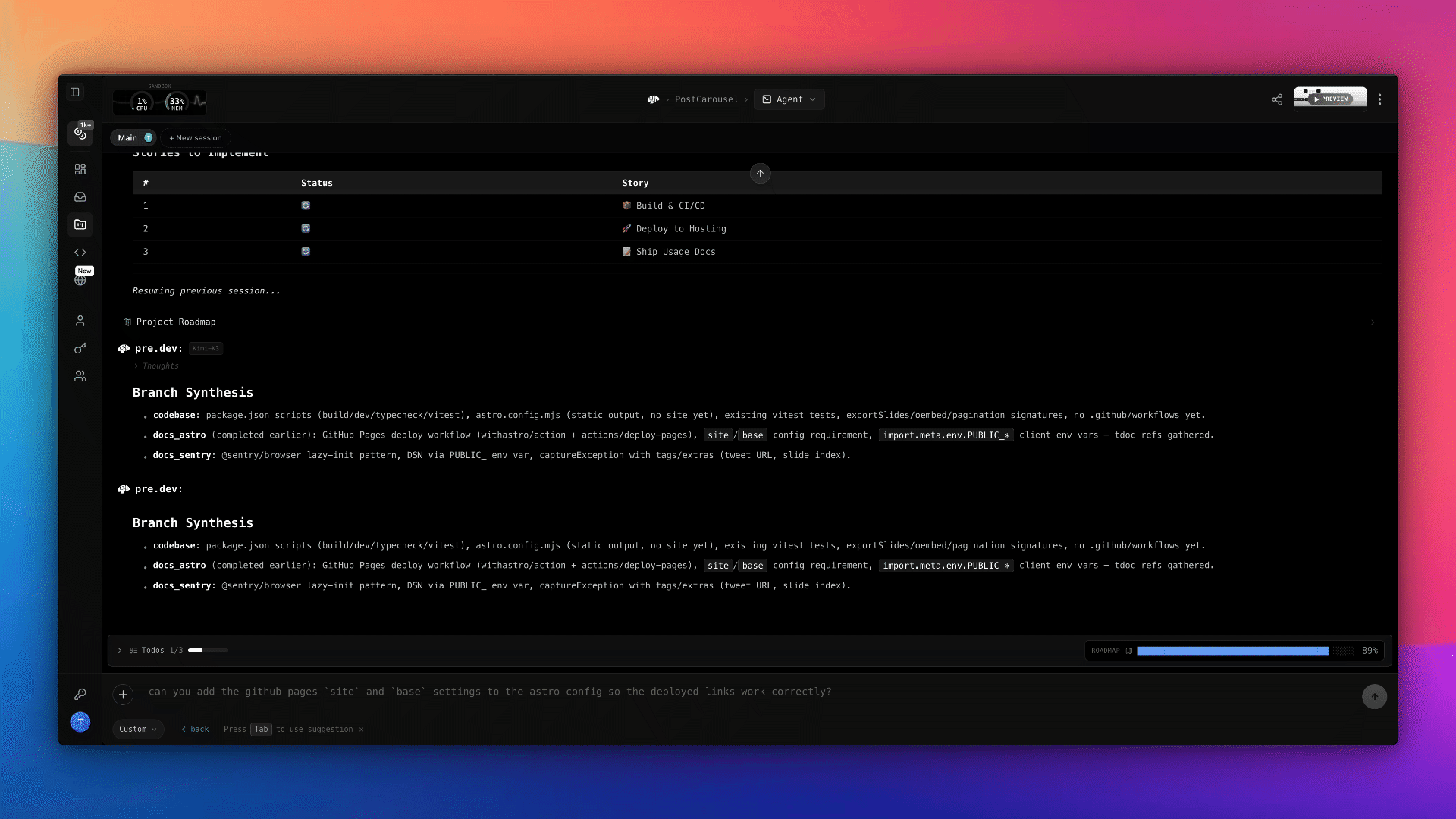Open the globe icon marked New
Image resolution: width=1456 pixels, height=819 pixels.
pyautogui.click(x=80, y=280)
